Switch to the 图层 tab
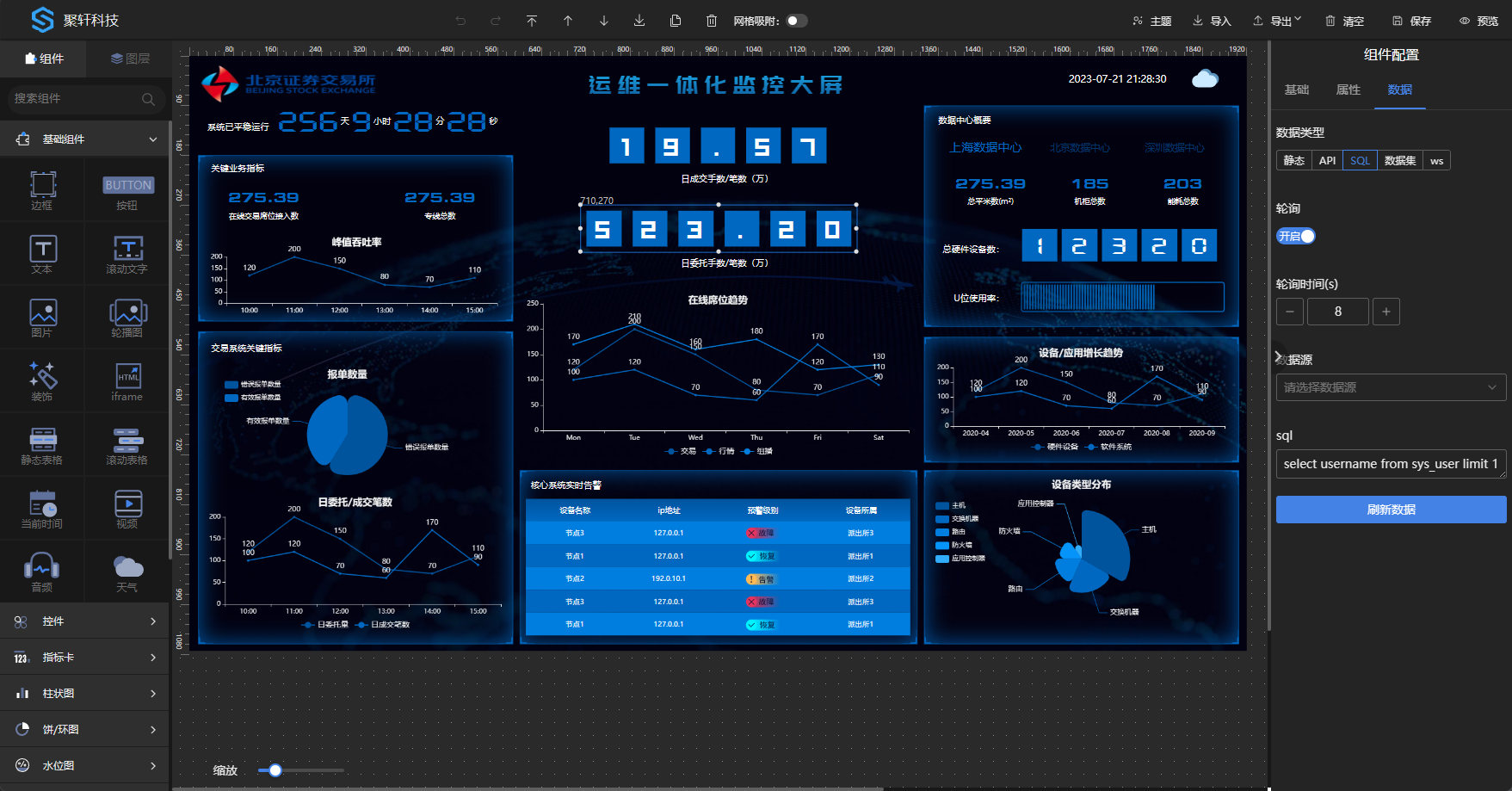The width and height of the screenshot is (1512, 791). [130, 59]
